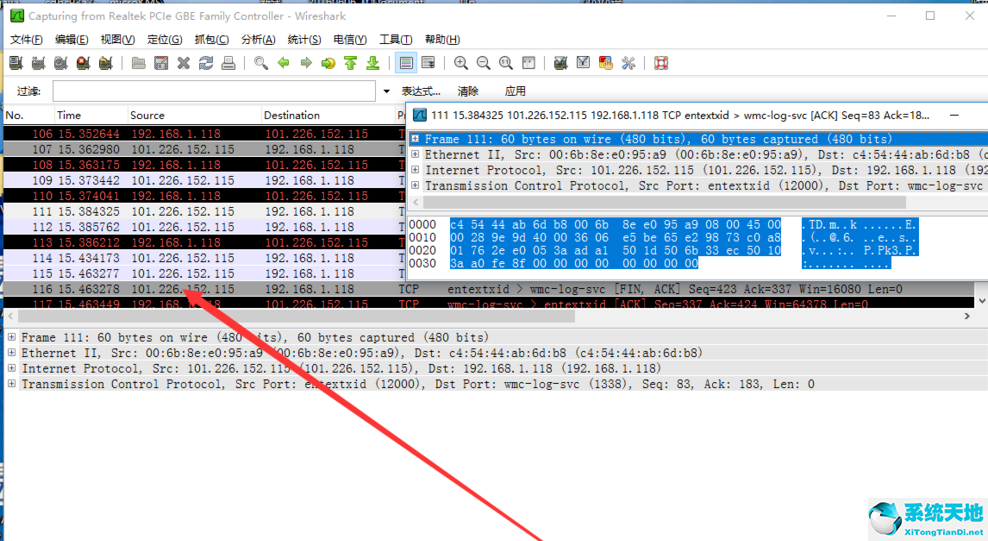
Task: Click packet list scroll right arrow
Action: coord(967,316)
